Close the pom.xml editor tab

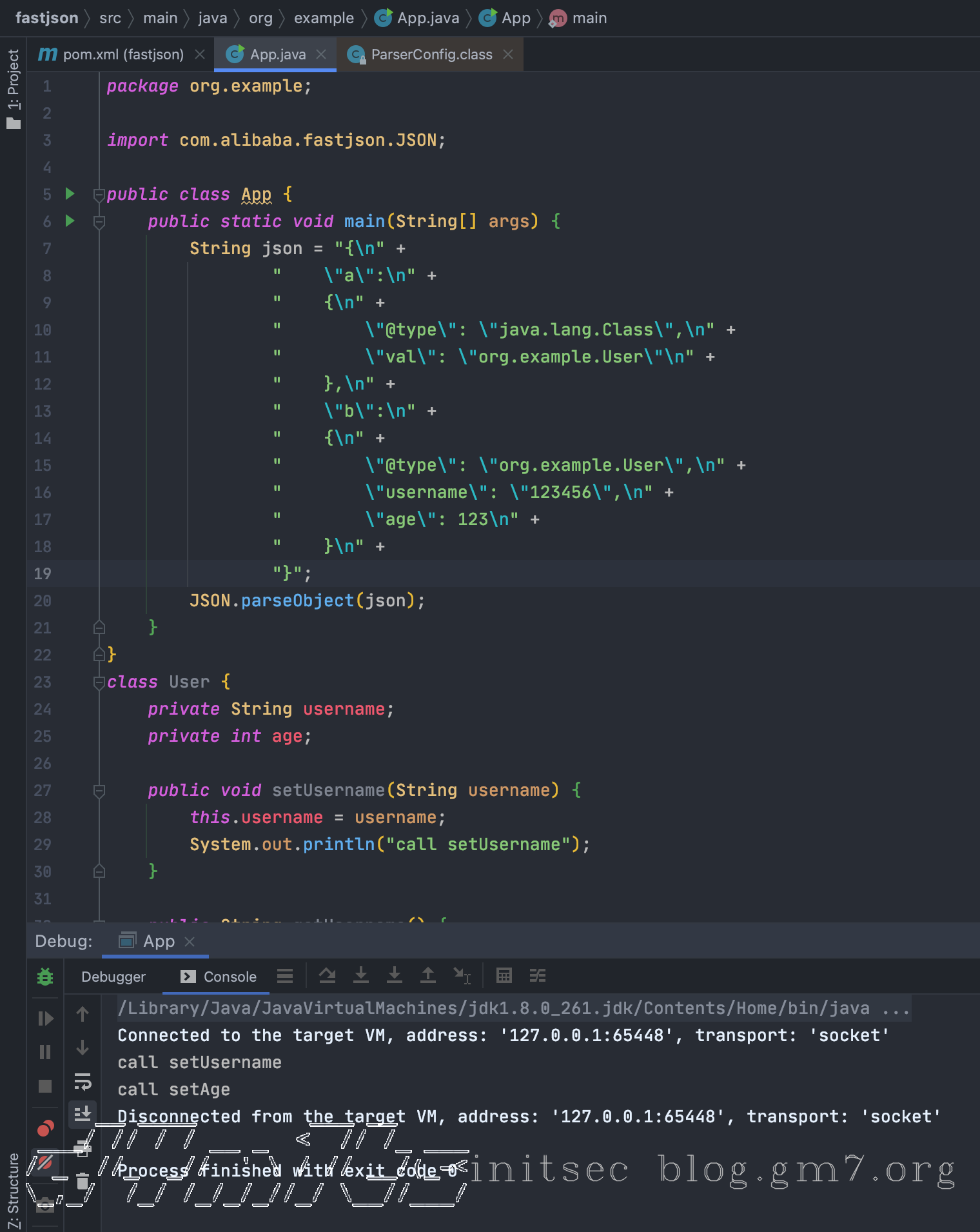pos(200,55)
